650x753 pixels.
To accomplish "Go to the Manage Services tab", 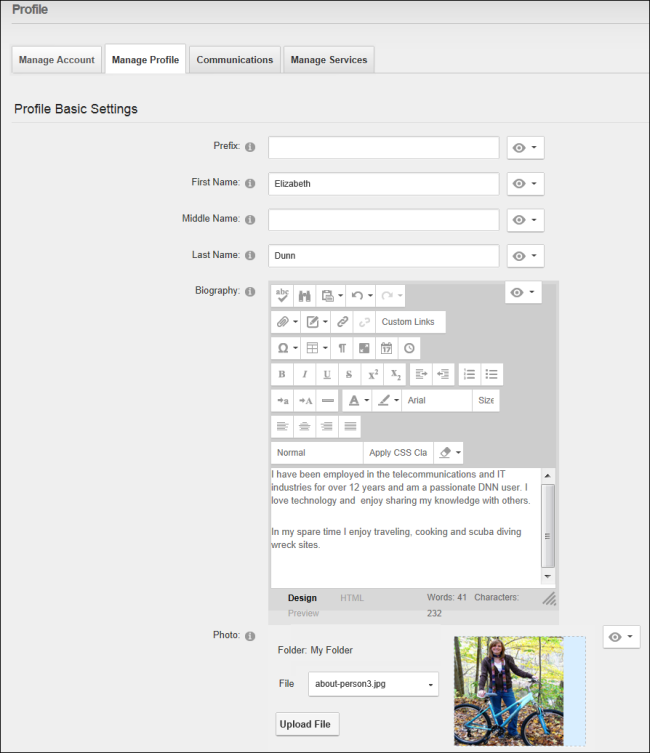I will (x=329, y=60).
